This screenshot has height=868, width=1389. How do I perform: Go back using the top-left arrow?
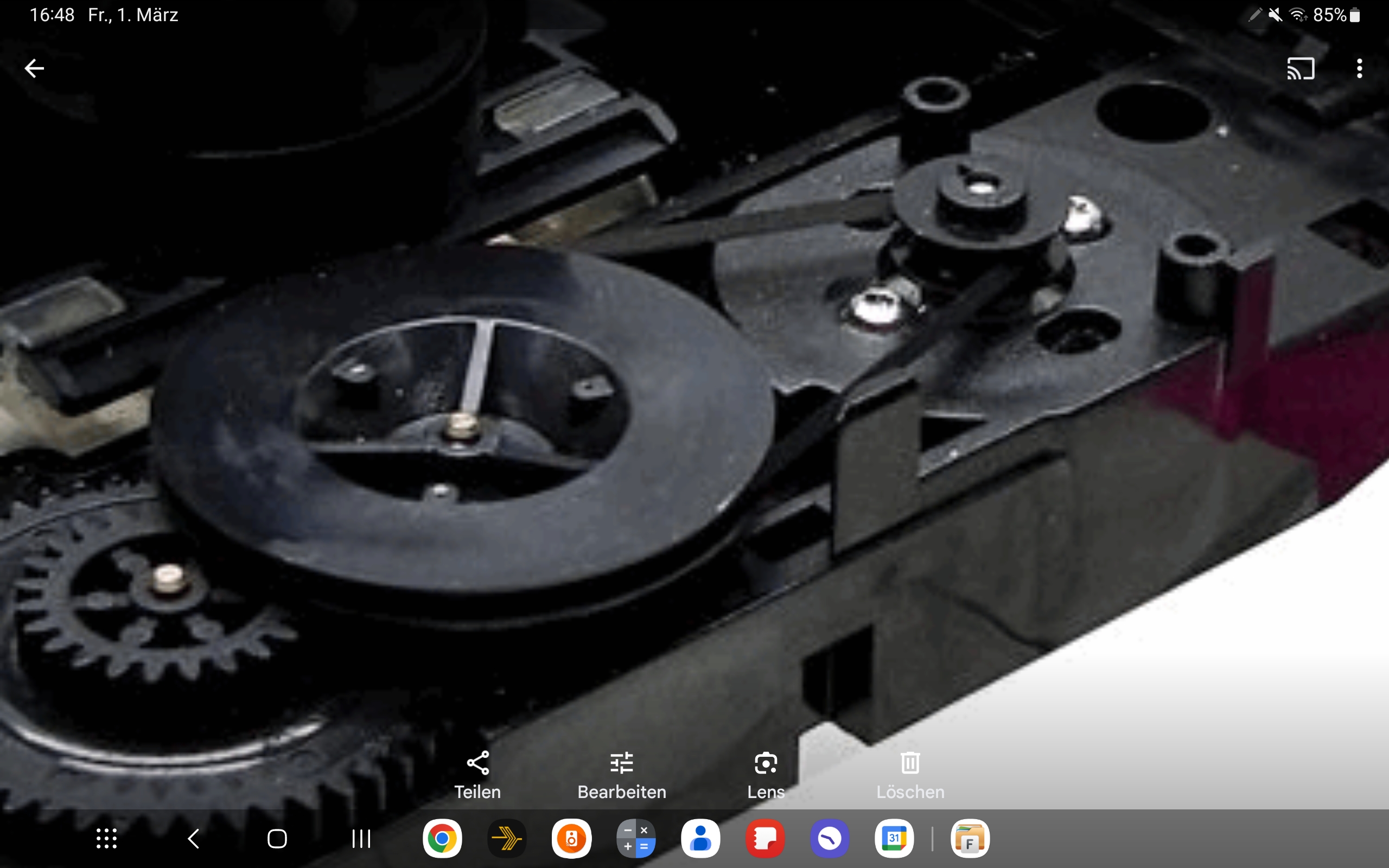click(34, 68)
